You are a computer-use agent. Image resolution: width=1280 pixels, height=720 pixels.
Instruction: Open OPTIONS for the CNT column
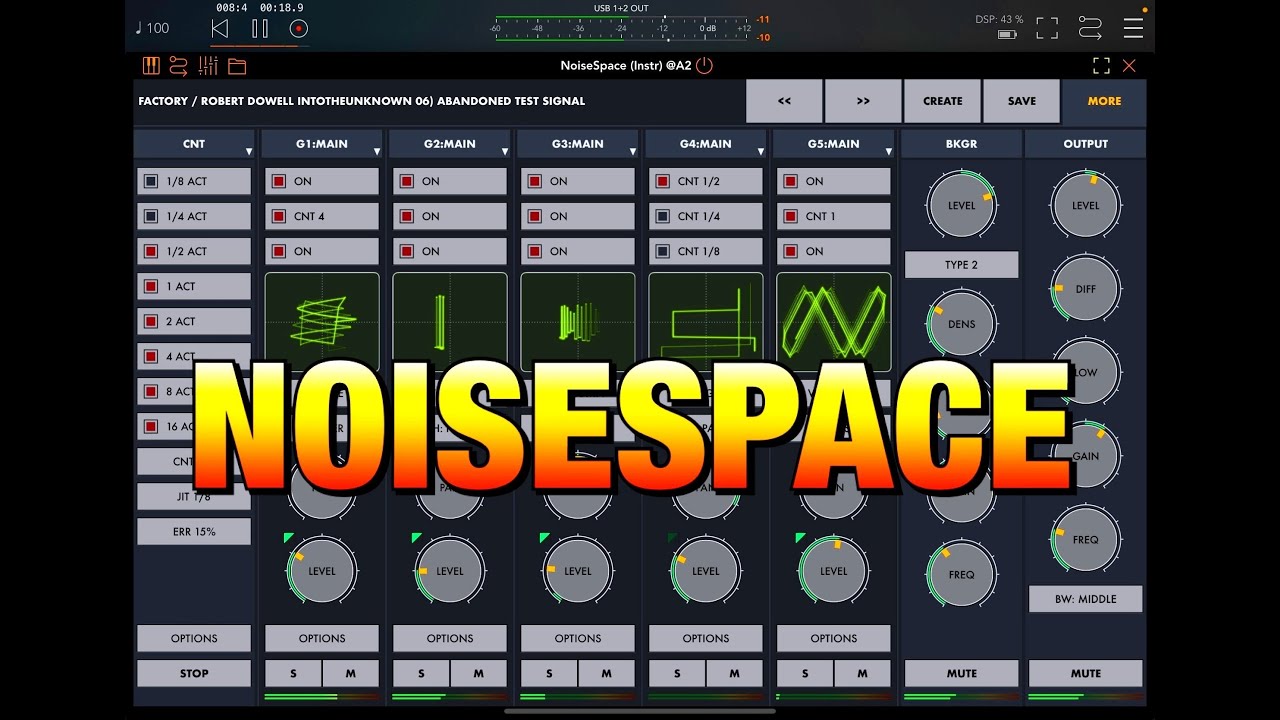click(194, 638)
